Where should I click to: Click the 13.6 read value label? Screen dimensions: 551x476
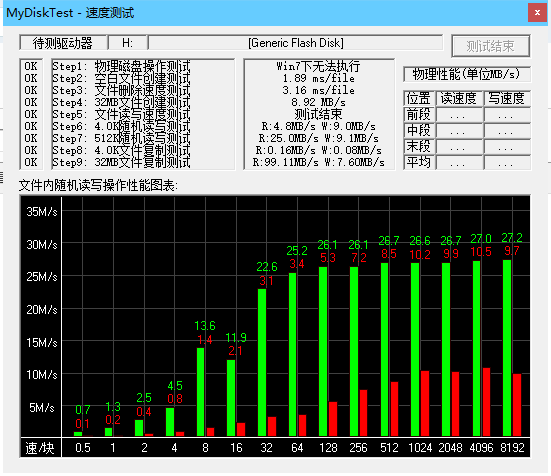click(205, 326)
